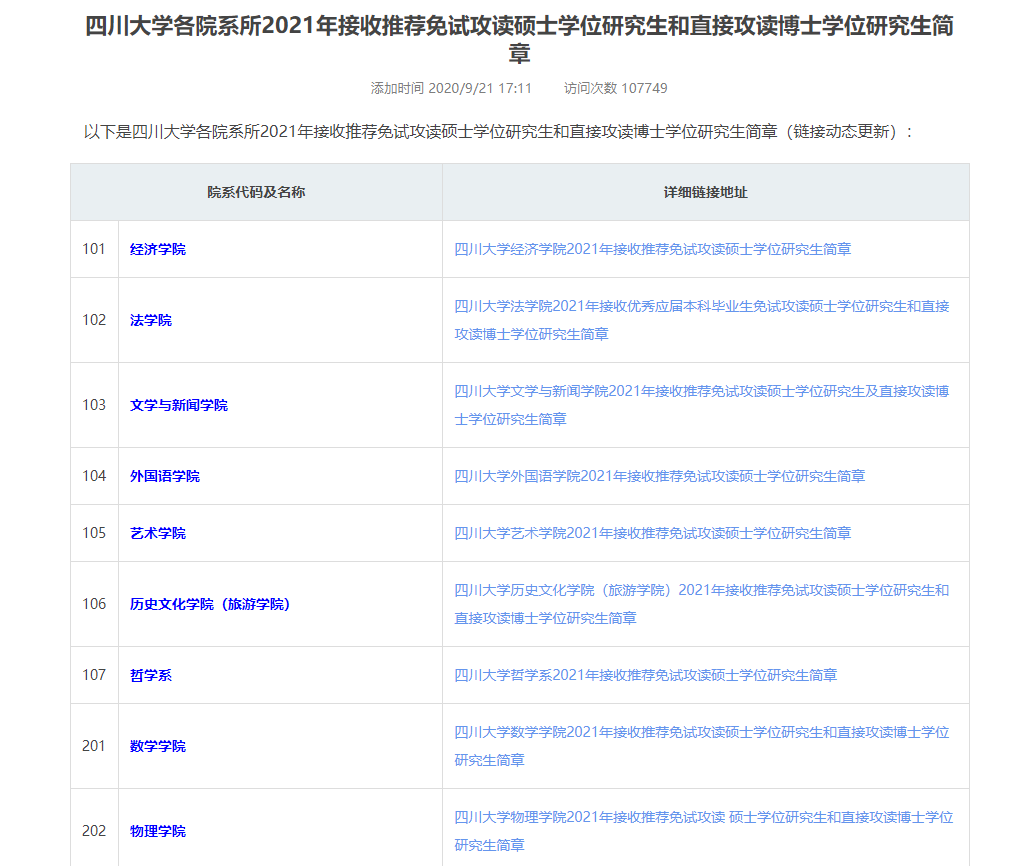Open 四川大学艺术学院2021年 brochure link
The width and height of the screenshot is (1021, 866).
pos(652,533)
